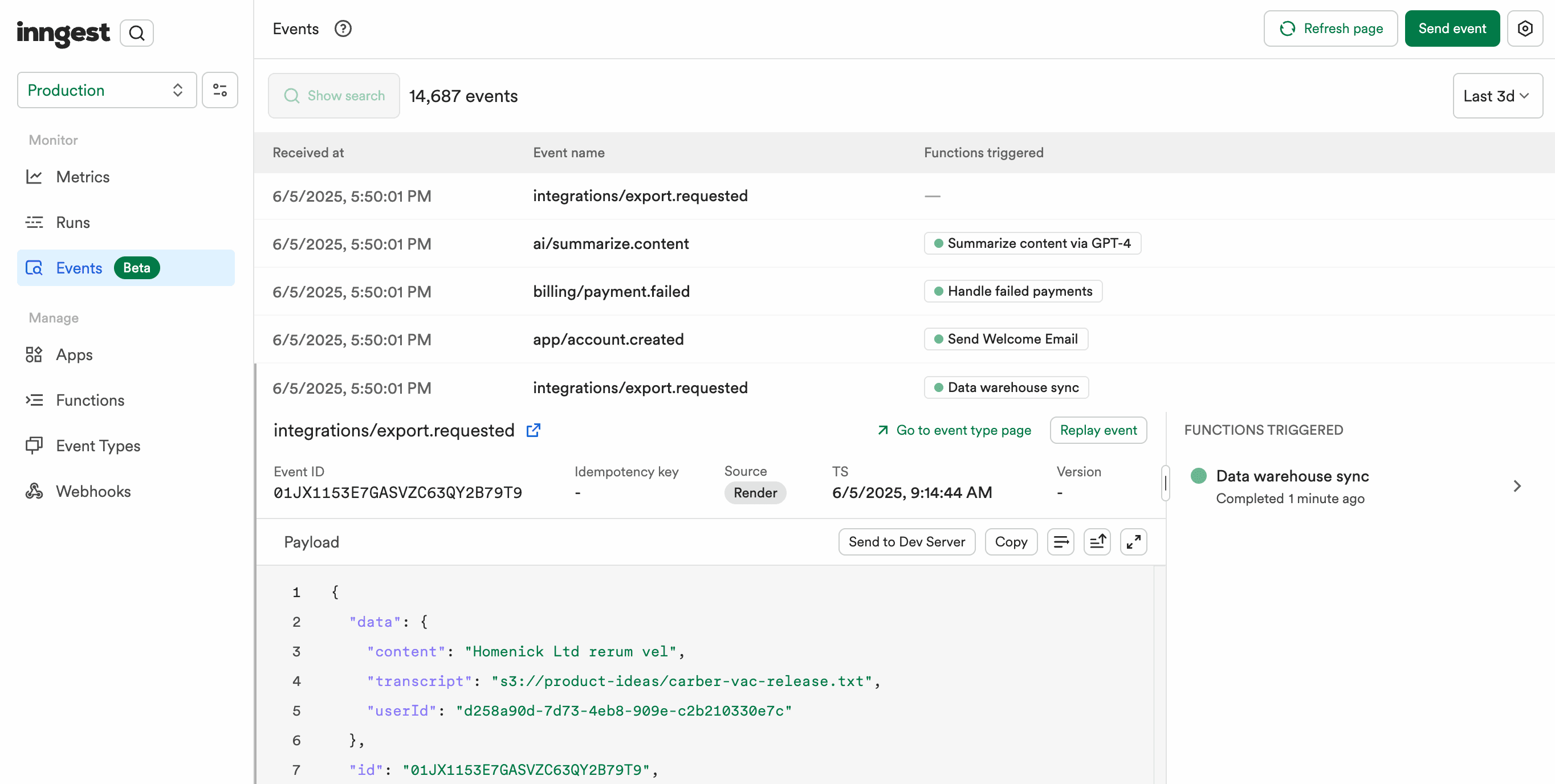Screen dimensions: 1555x784
Task: Expand the Payload panel to fullscreen
Action: [x=1134, y=542]
